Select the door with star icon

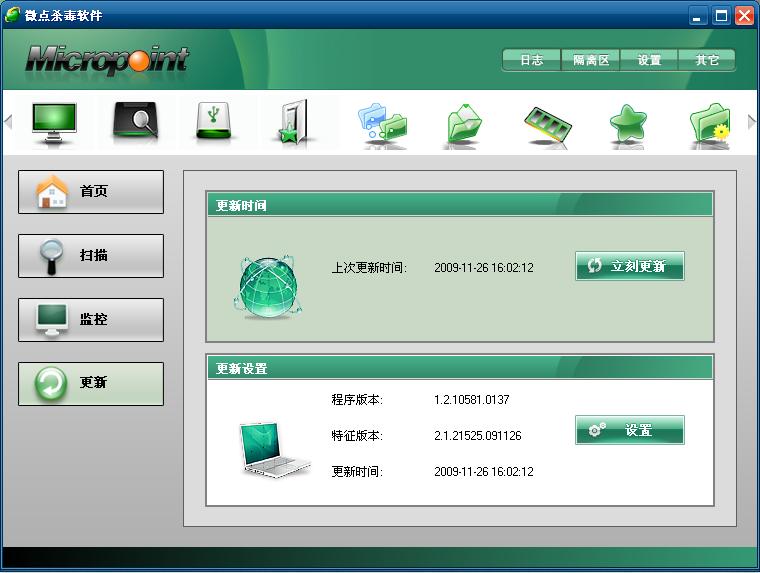coord(294,122)
